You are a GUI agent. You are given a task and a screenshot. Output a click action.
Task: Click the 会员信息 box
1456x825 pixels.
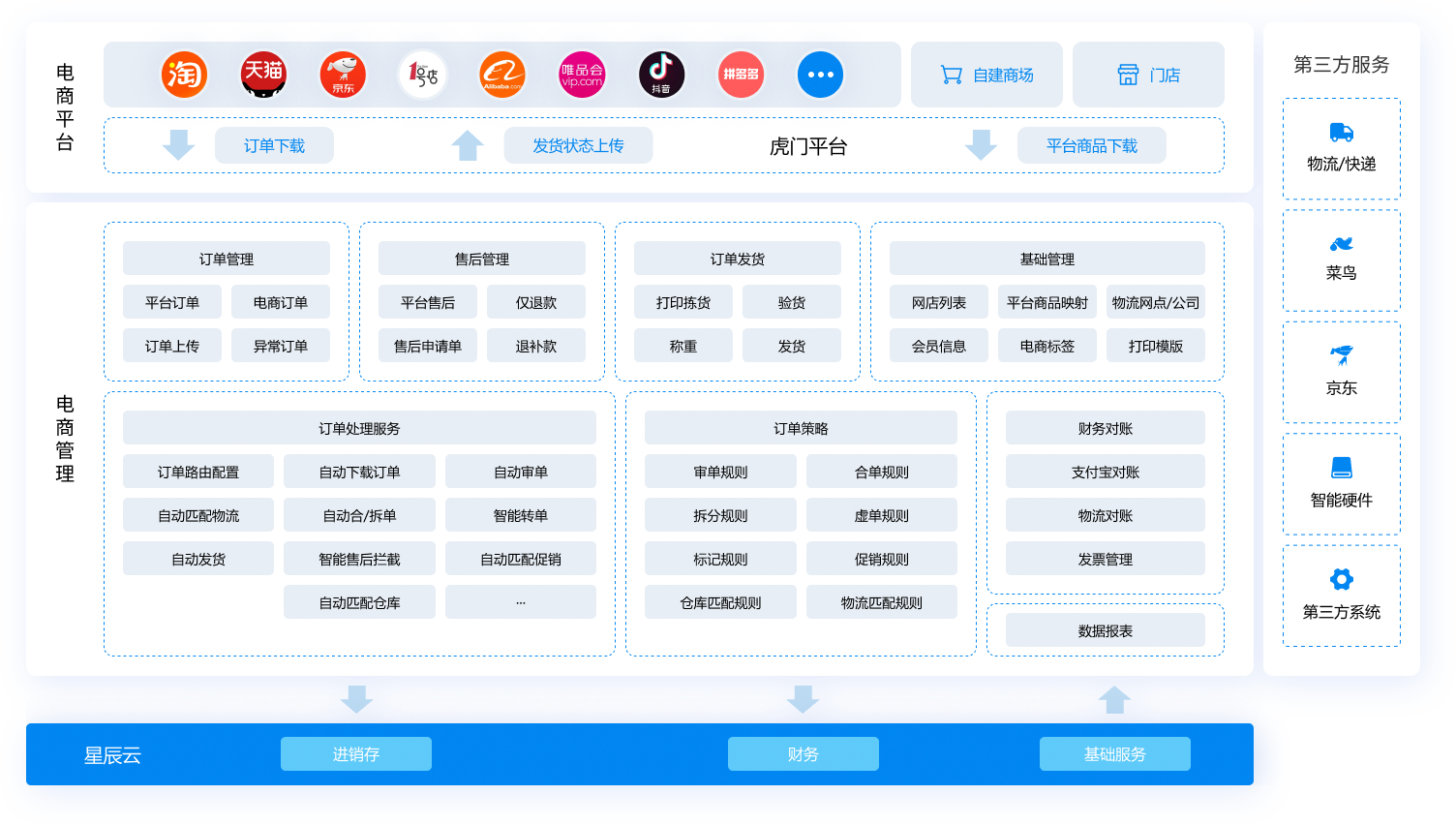(938, 346)
